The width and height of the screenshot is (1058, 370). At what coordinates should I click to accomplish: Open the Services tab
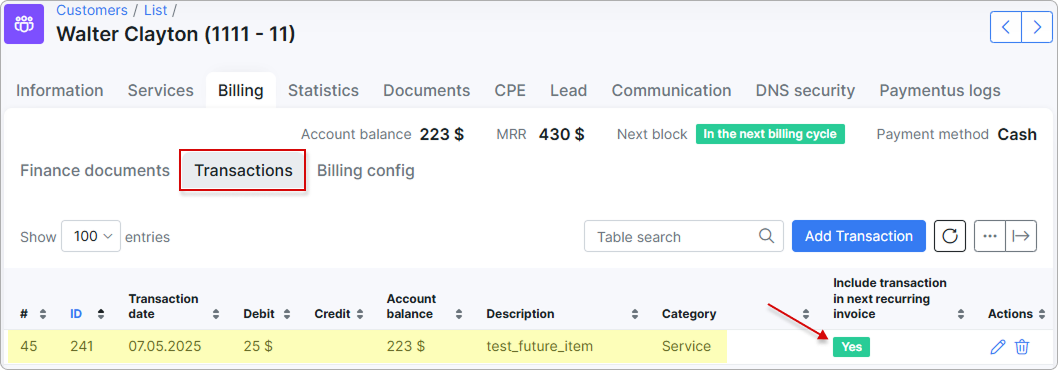point(161,90)
